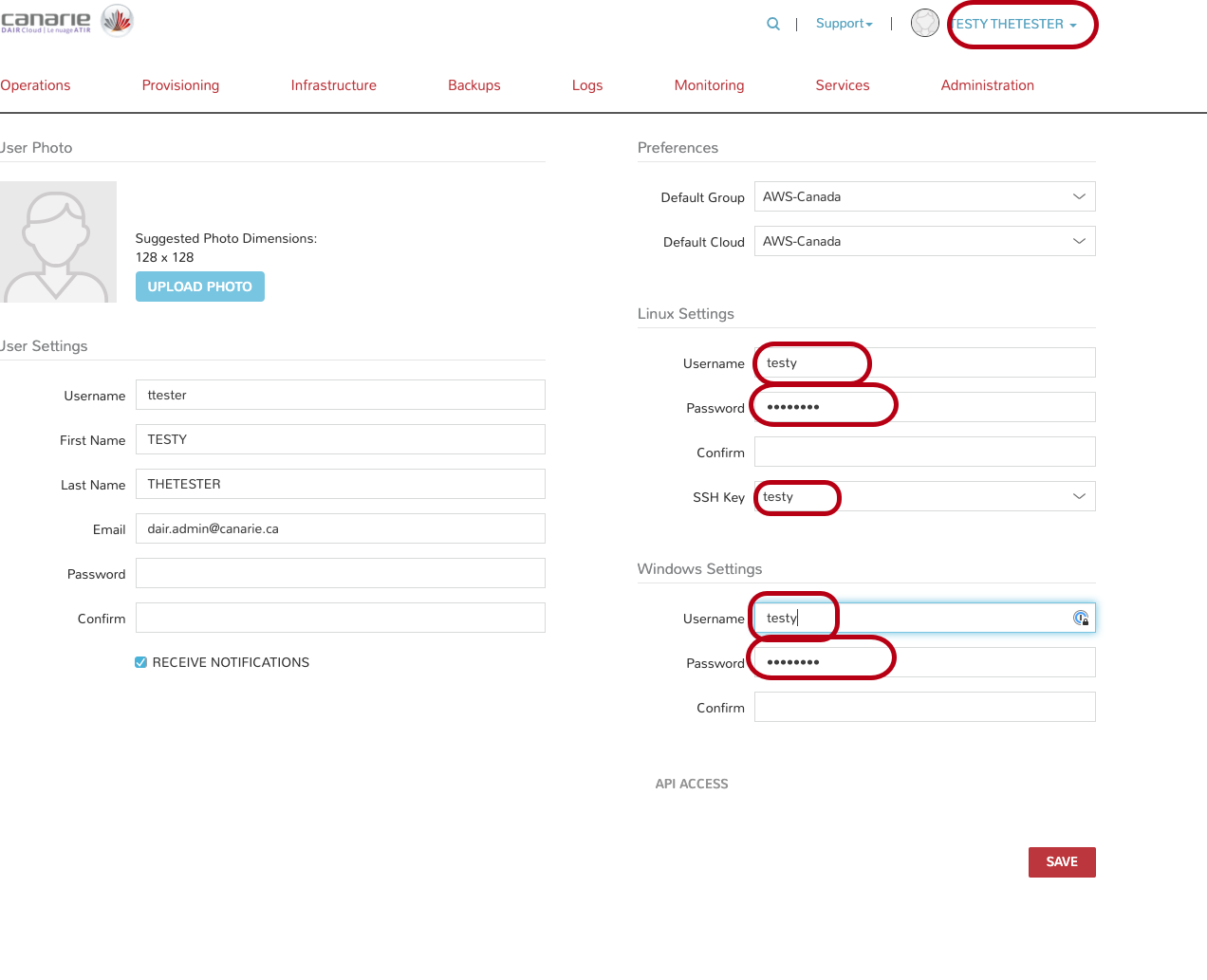Click the Canarie DAIR Cloud logo
This screenshot has height=980, width=1207.
click(66, 21)
